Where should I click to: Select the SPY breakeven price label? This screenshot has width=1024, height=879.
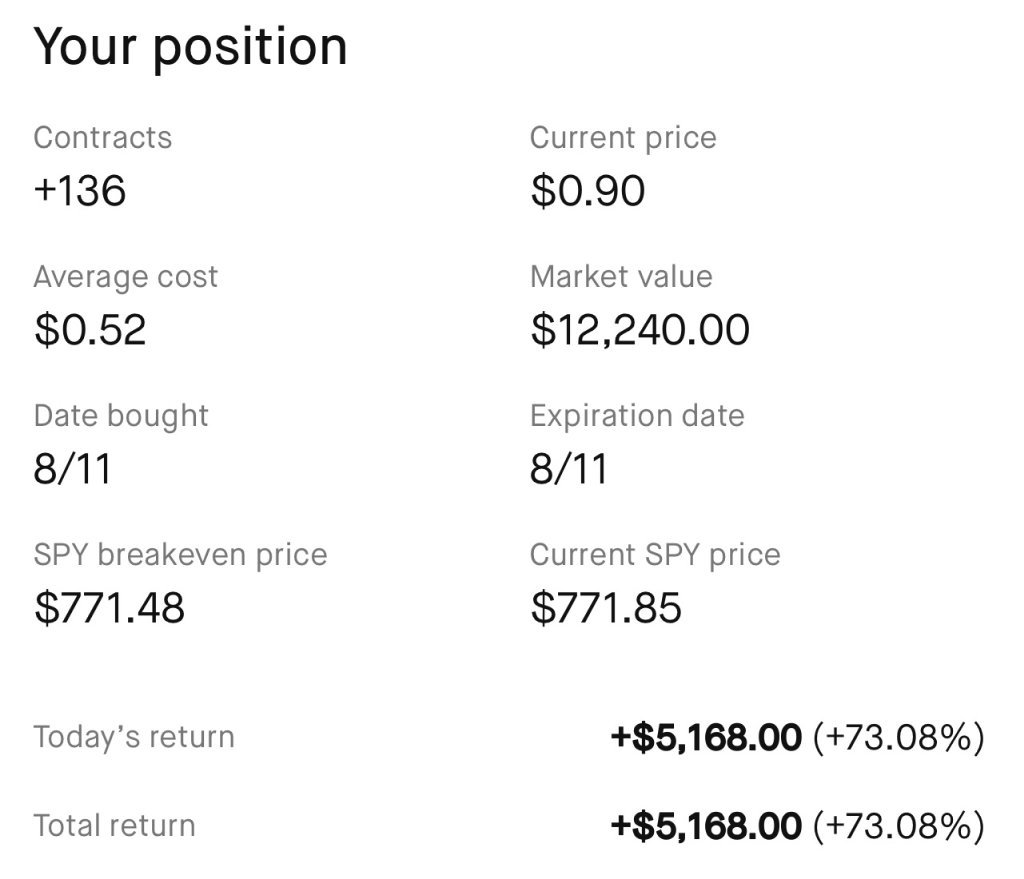point(180,556)
